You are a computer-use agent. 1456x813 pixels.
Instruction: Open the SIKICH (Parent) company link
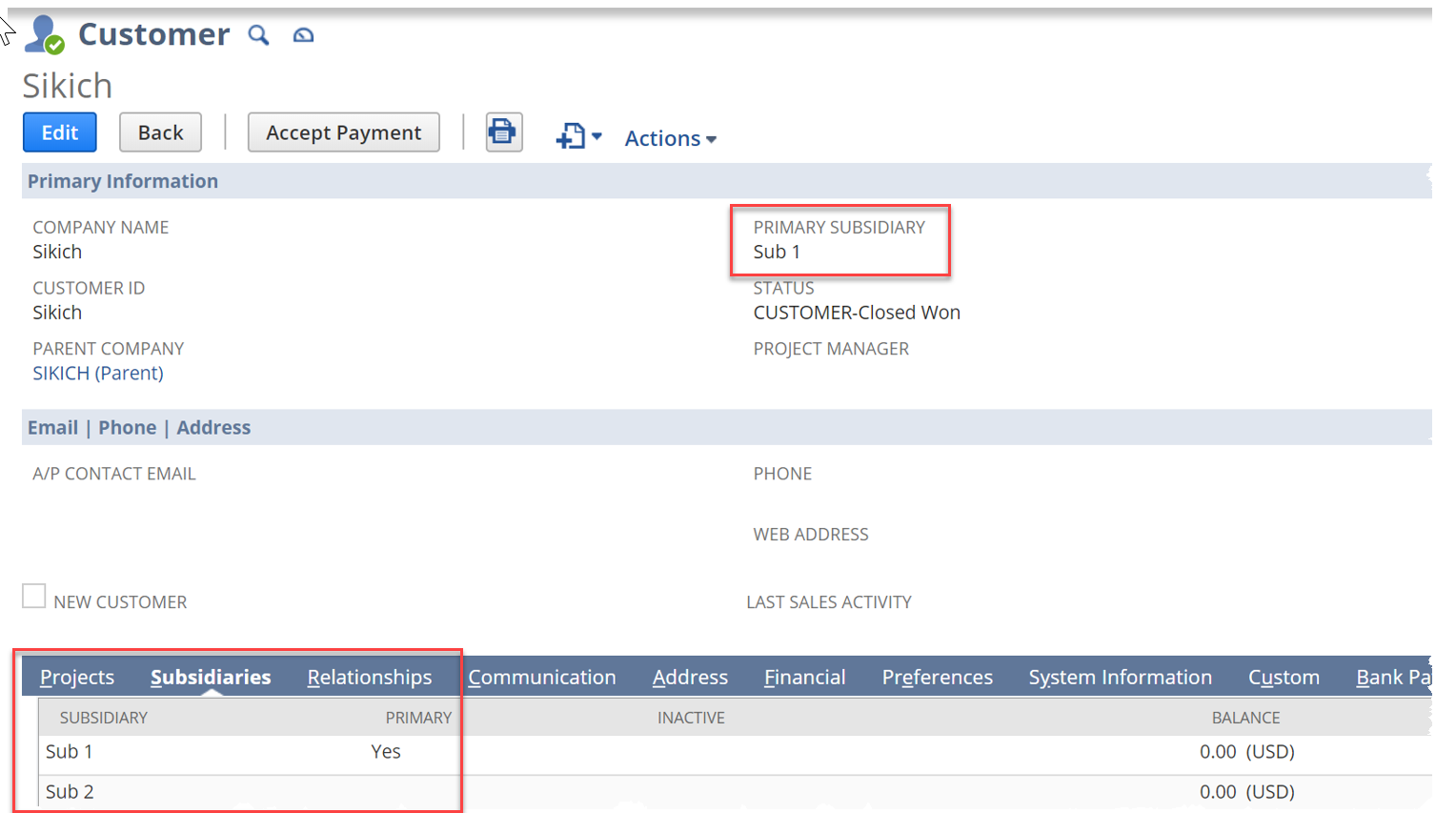coord(98,373)
